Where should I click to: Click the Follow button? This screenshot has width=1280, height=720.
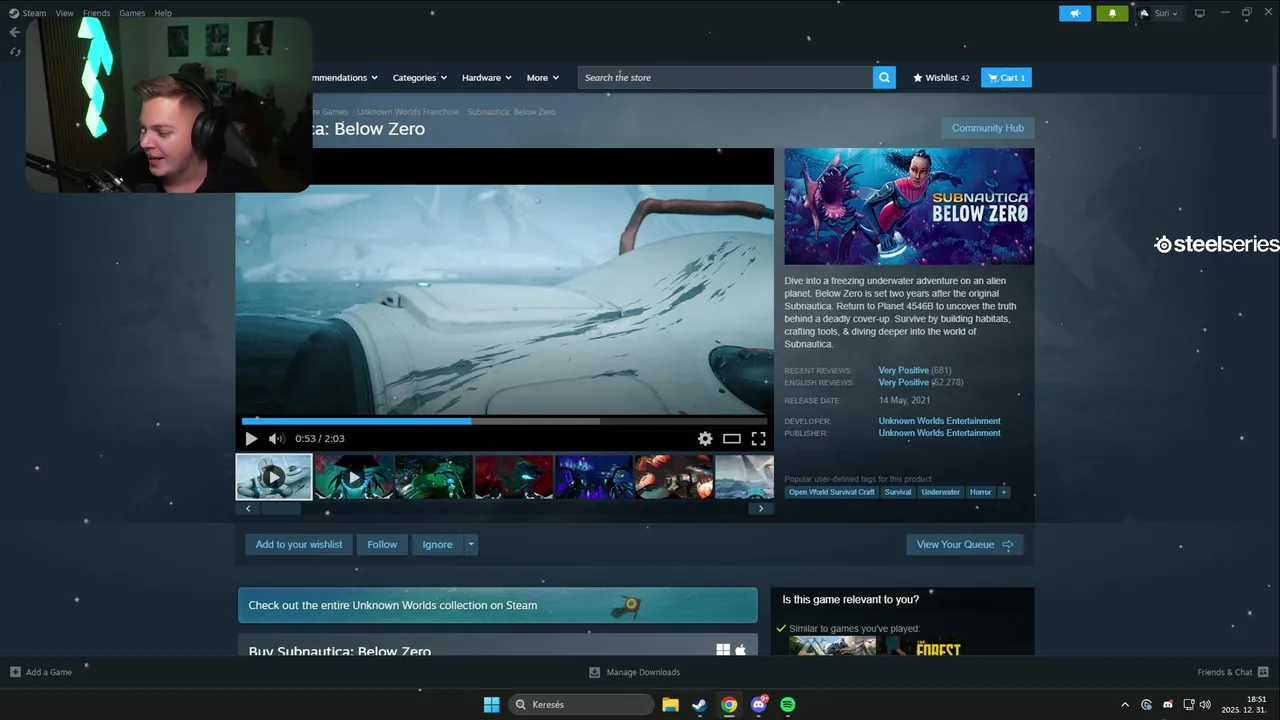pos(382,544)
